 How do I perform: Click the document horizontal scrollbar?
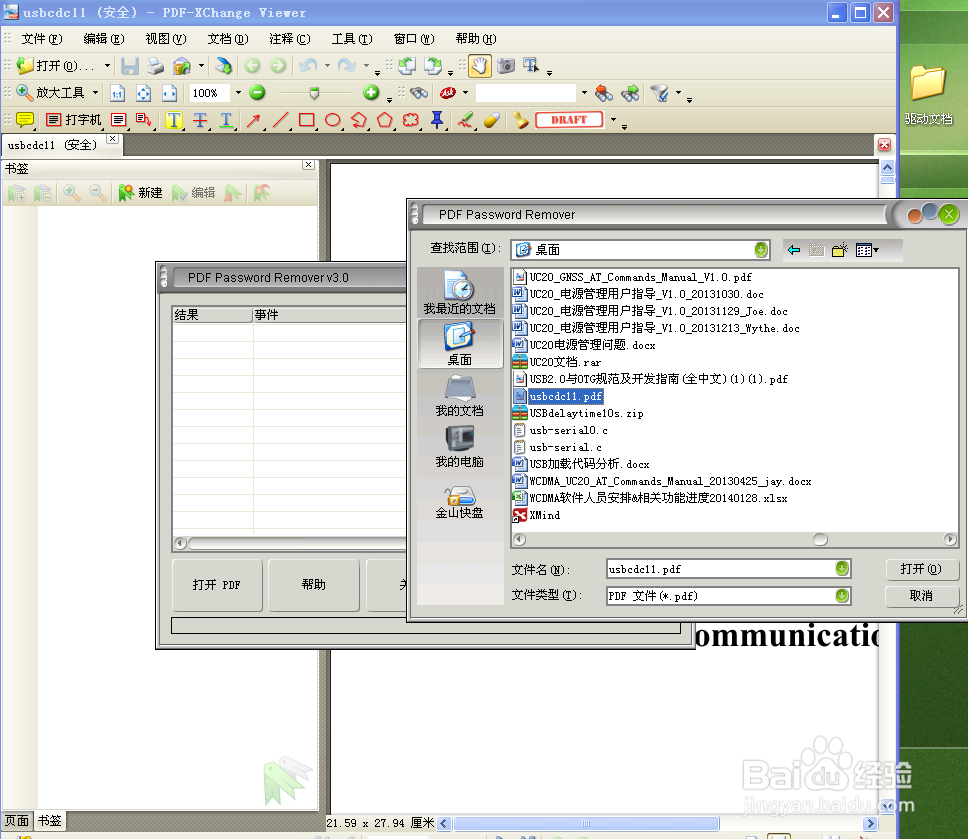pos(586,823)
